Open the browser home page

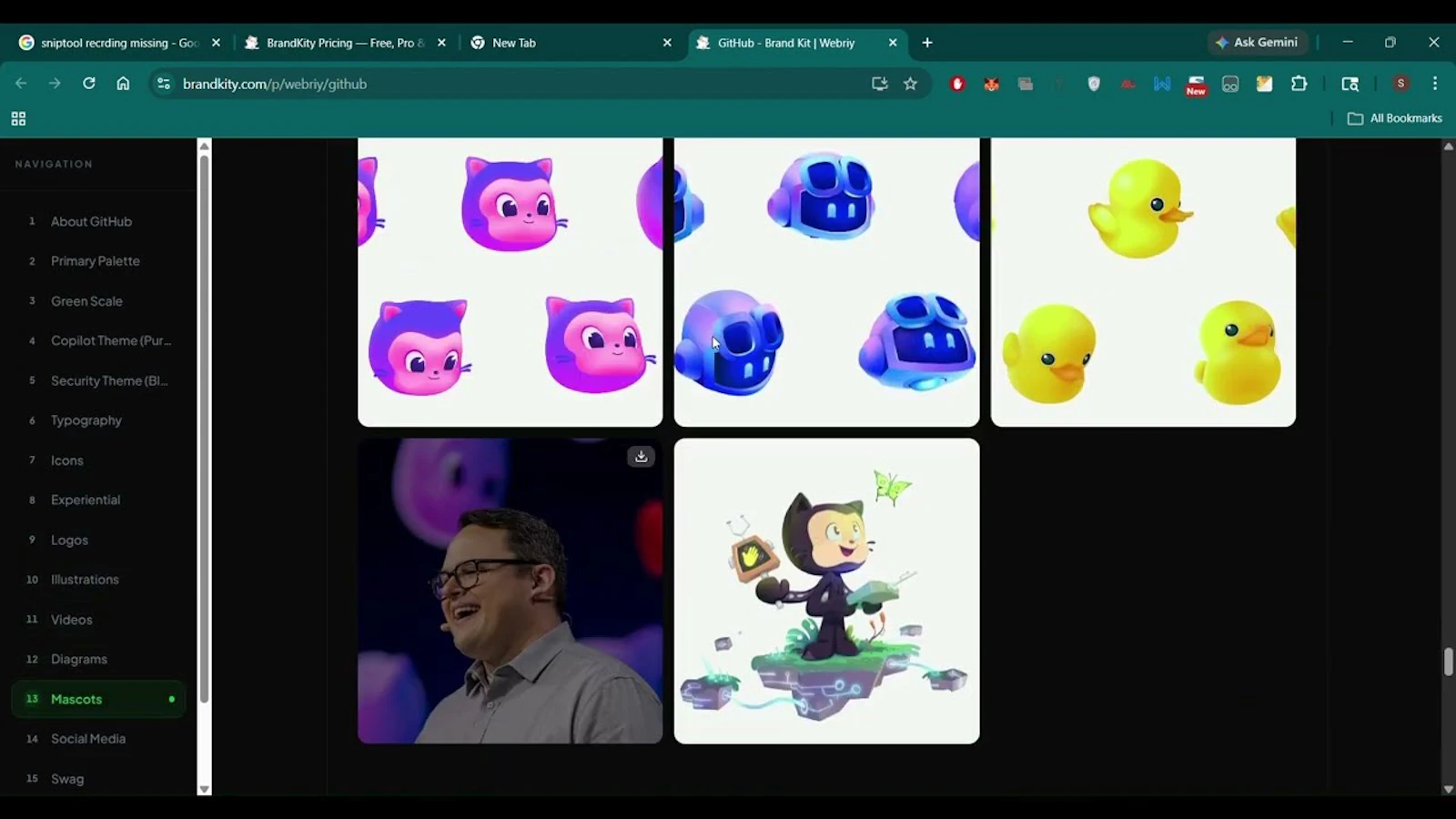point(123,84)
